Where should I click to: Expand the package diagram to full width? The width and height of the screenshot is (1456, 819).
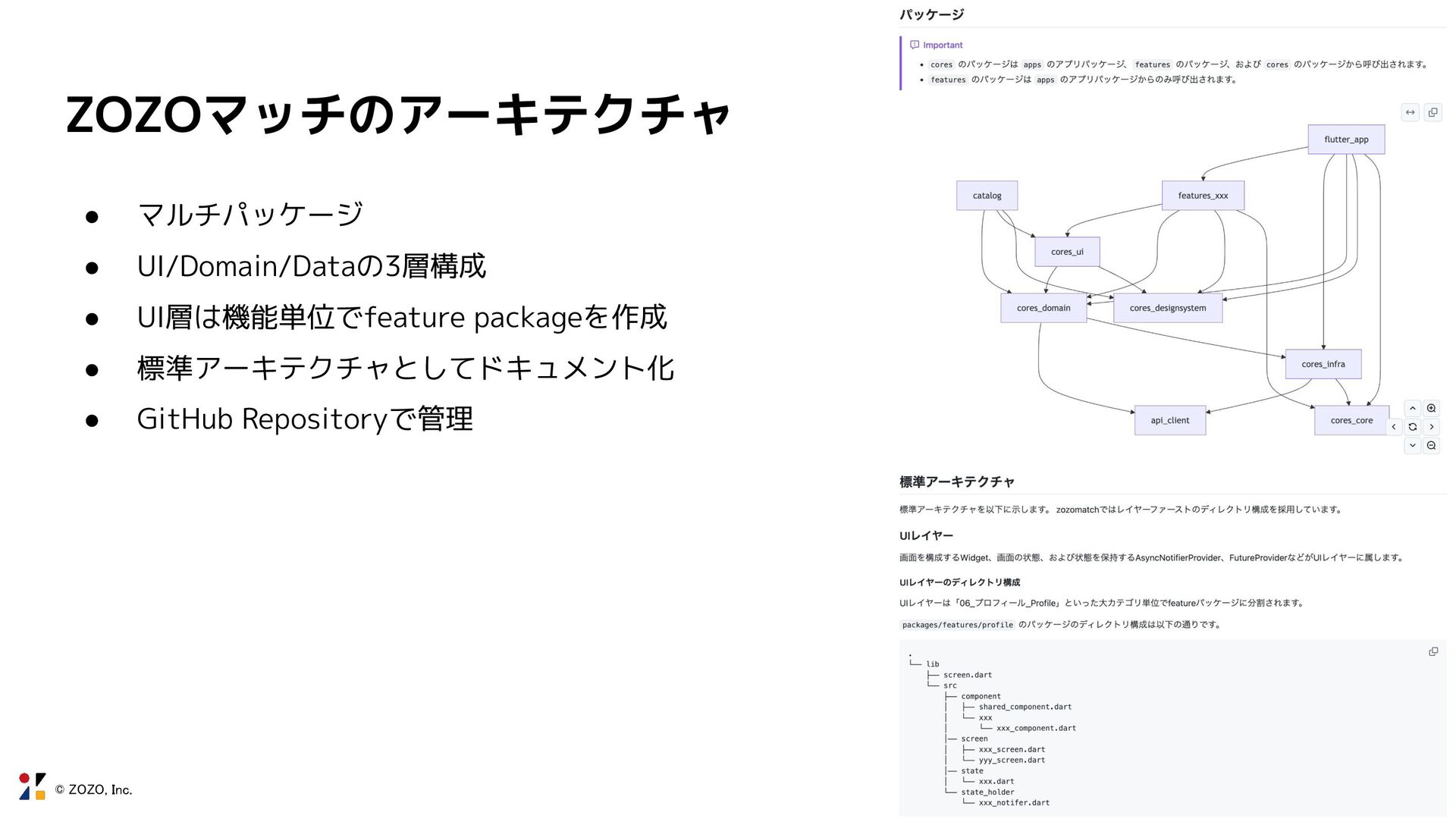pos(1410,112)
